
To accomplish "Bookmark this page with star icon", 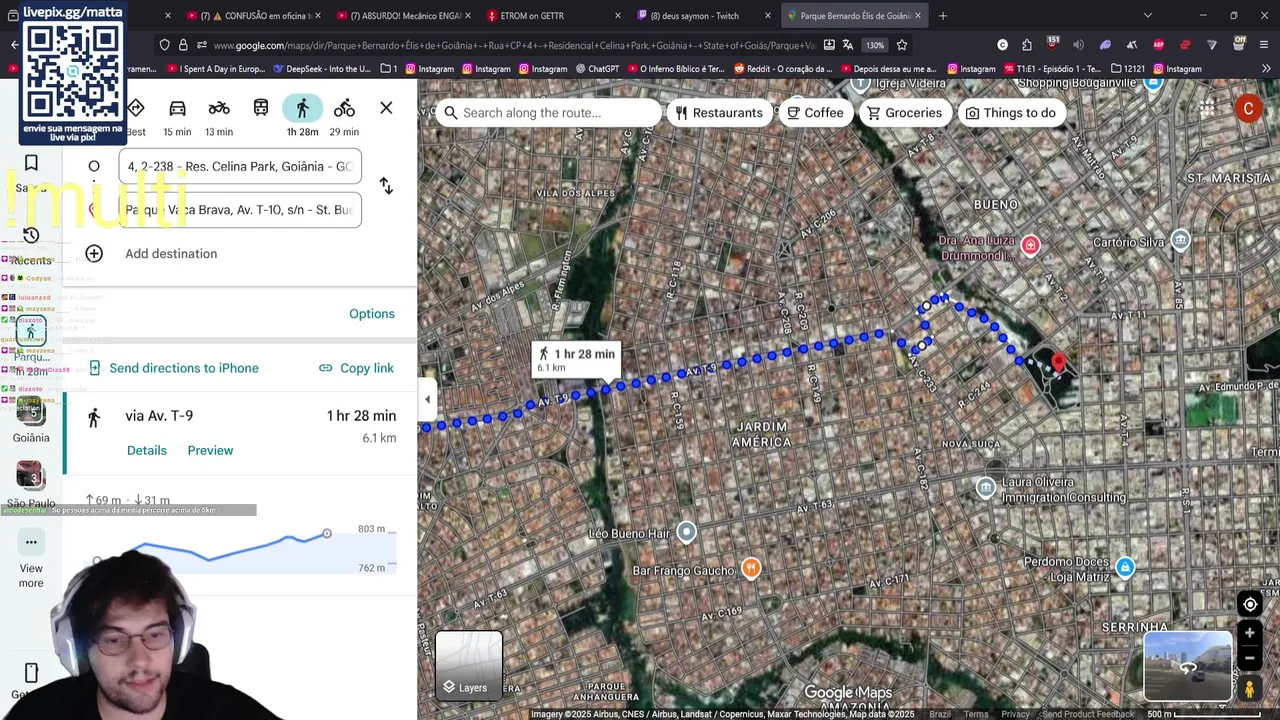I will 902,45.
